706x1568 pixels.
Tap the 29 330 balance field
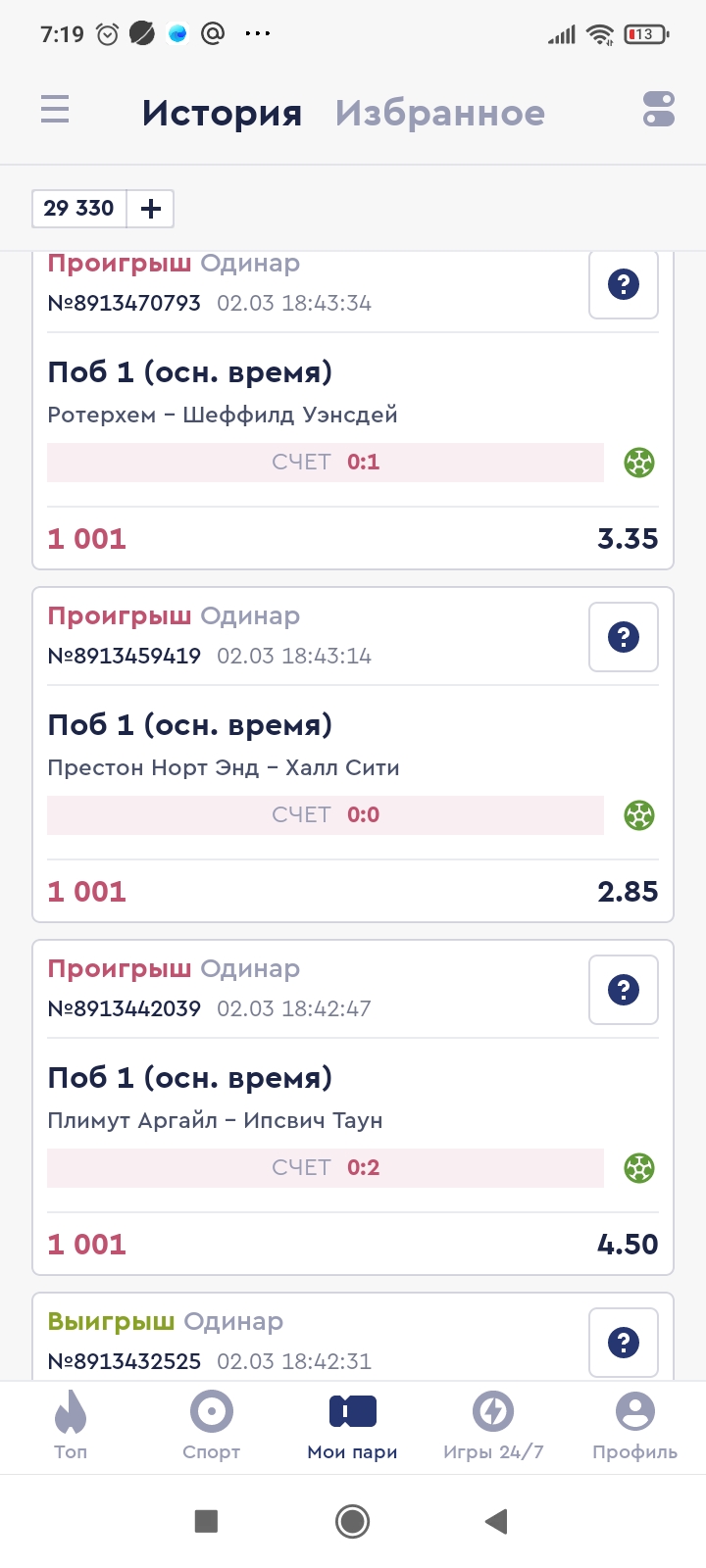79,209
